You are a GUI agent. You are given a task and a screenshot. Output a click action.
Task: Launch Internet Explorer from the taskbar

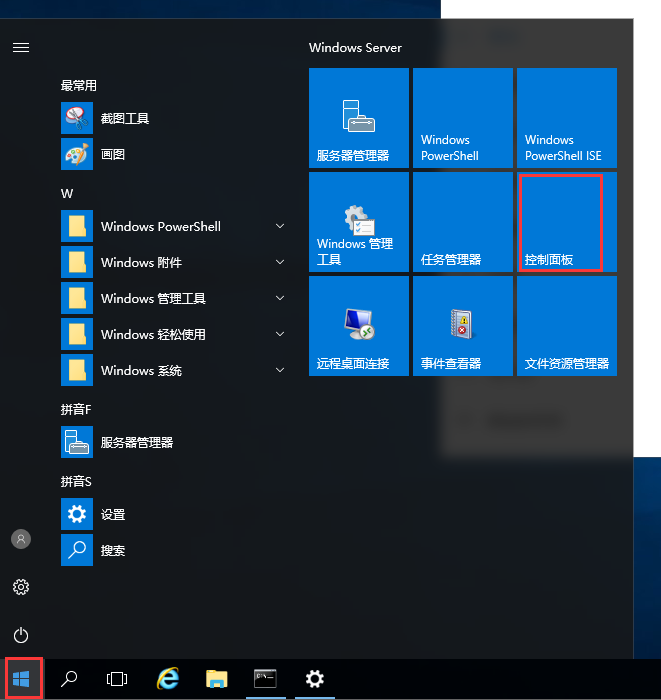pyautogui.click(x=168, y=679)
